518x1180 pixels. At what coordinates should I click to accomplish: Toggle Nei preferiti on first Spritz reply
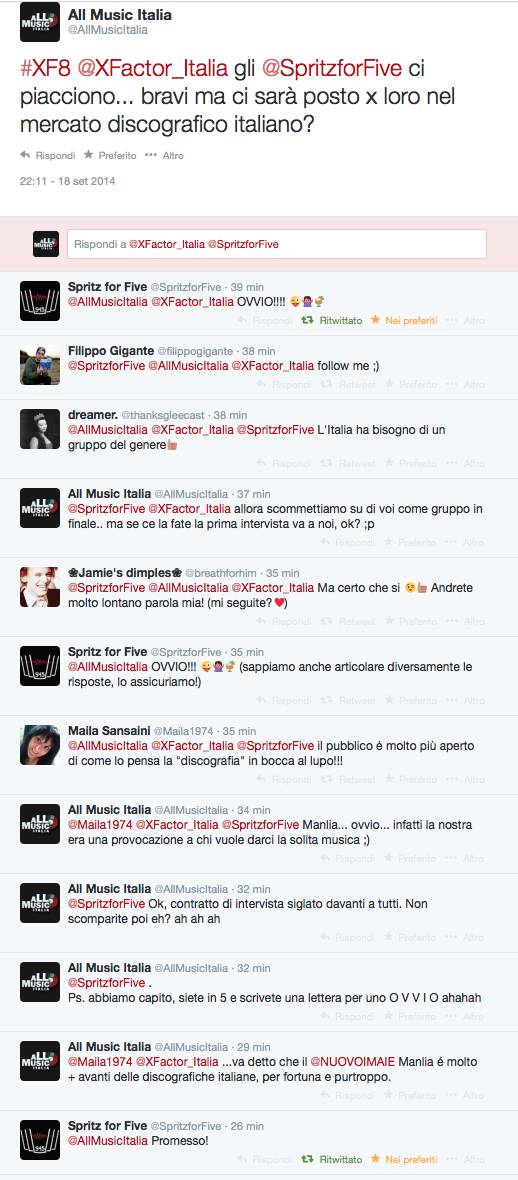404,321
